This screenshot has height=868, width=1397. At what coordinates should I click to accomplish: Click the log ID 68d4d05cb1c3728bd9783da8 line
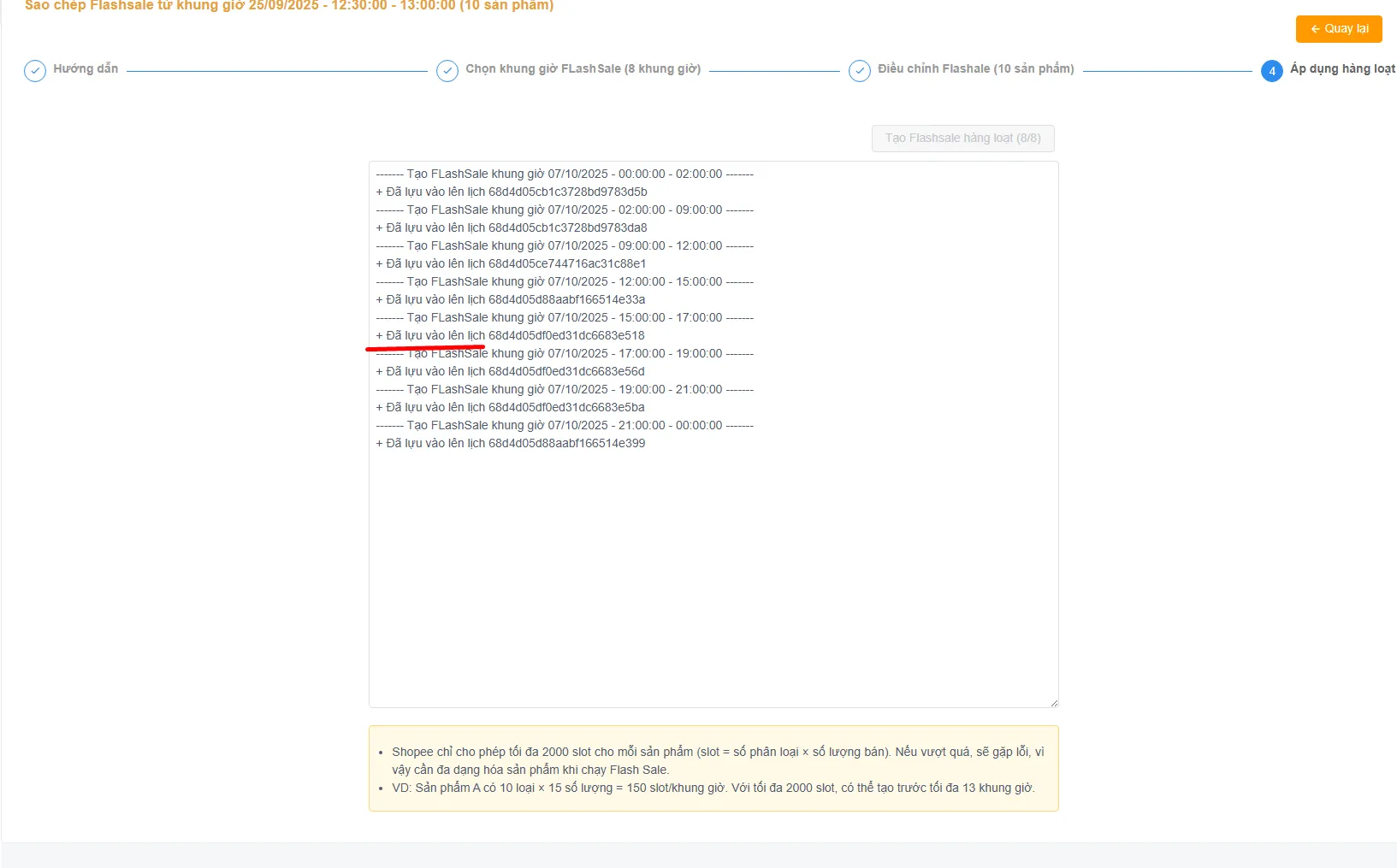tap(512, 227)
